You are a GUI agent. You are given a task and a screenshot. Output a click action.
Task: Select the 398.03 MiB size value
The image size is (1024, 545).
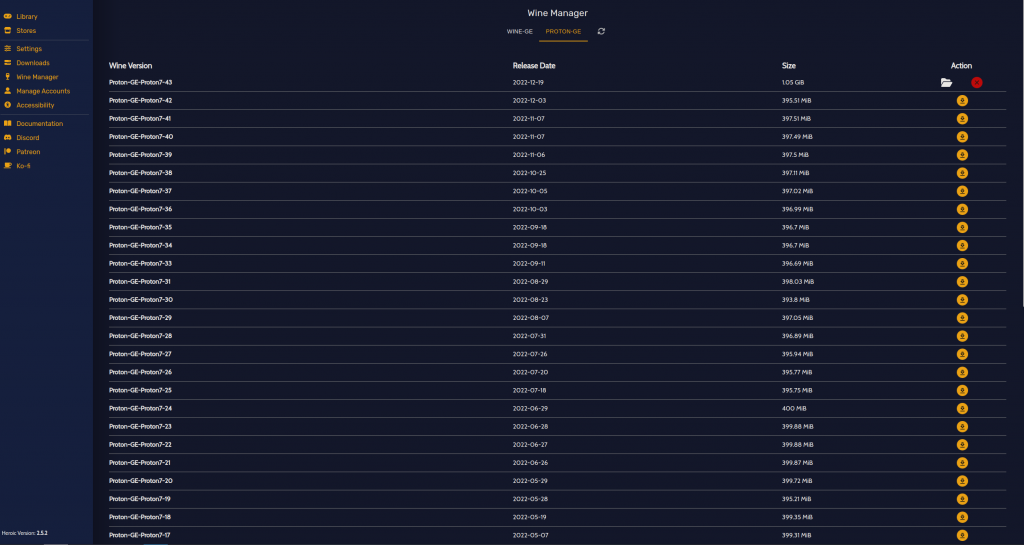click(x=797, y=282)
